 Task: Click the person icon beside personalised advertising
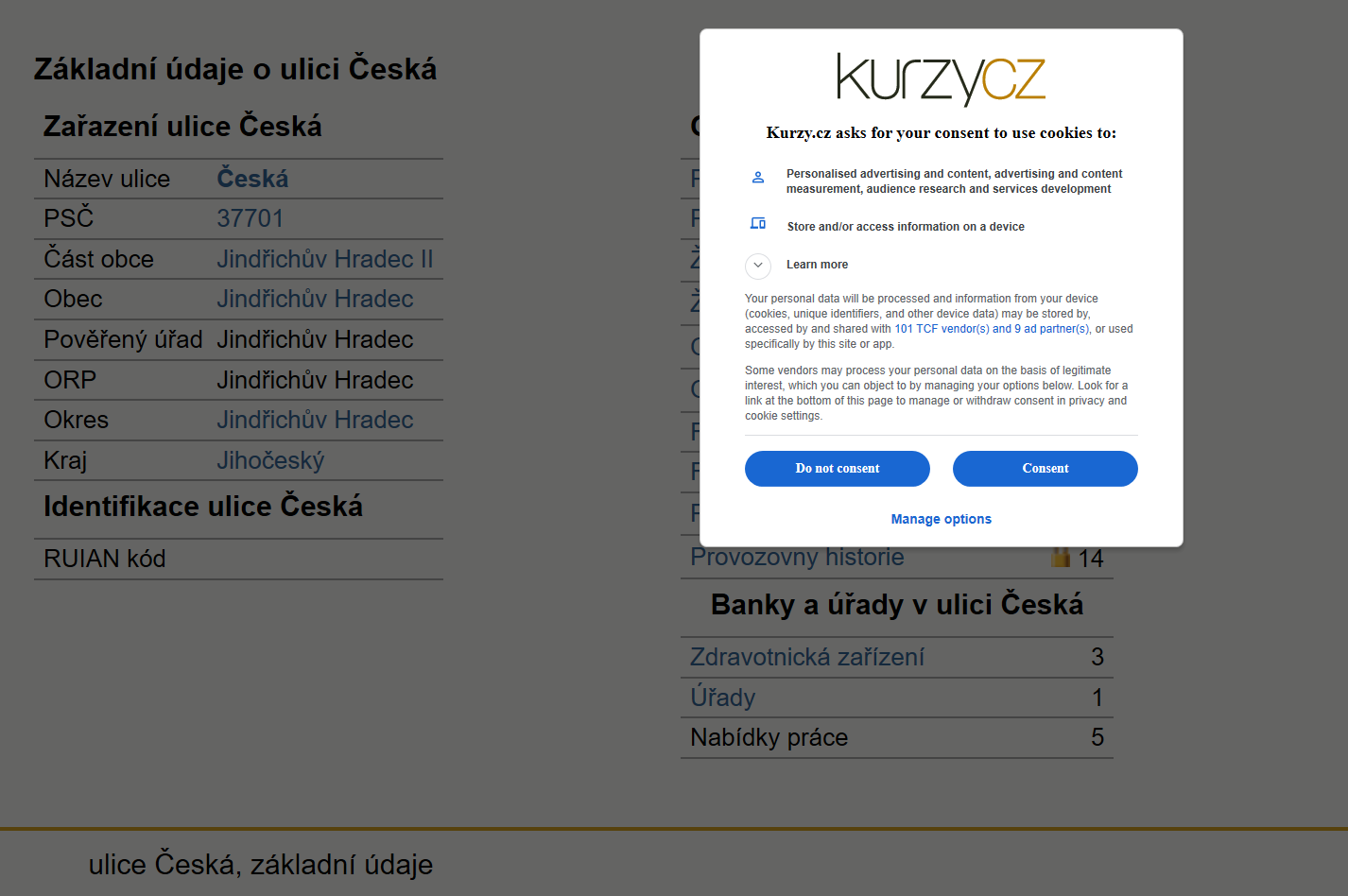[758, 178]
